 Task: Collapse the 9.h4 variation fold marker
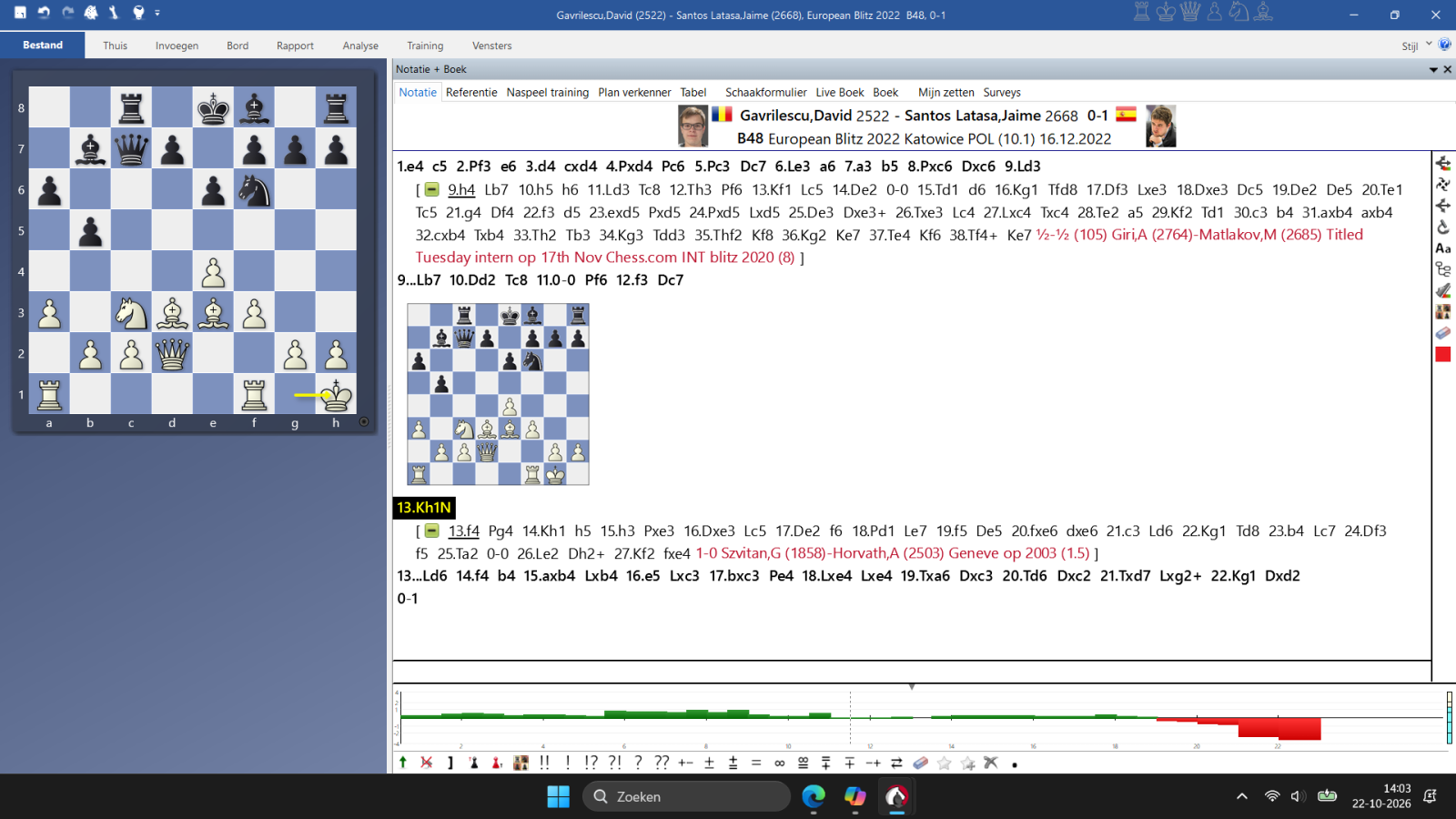[x=432, y=189]
